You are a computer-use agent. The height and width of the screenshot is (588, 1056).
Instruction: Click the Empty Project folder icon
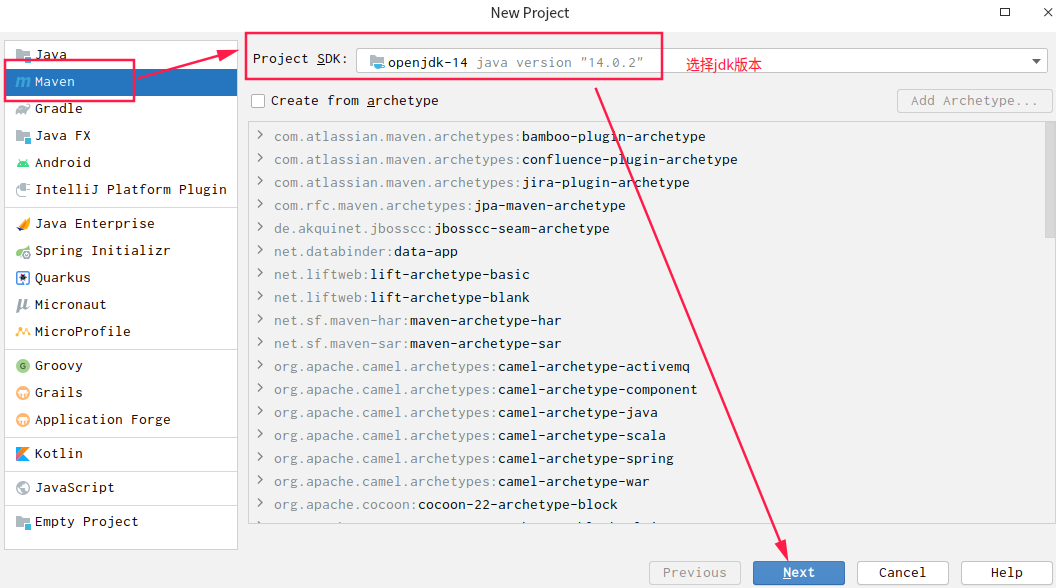pyautogui.click(x=23, y=522)
